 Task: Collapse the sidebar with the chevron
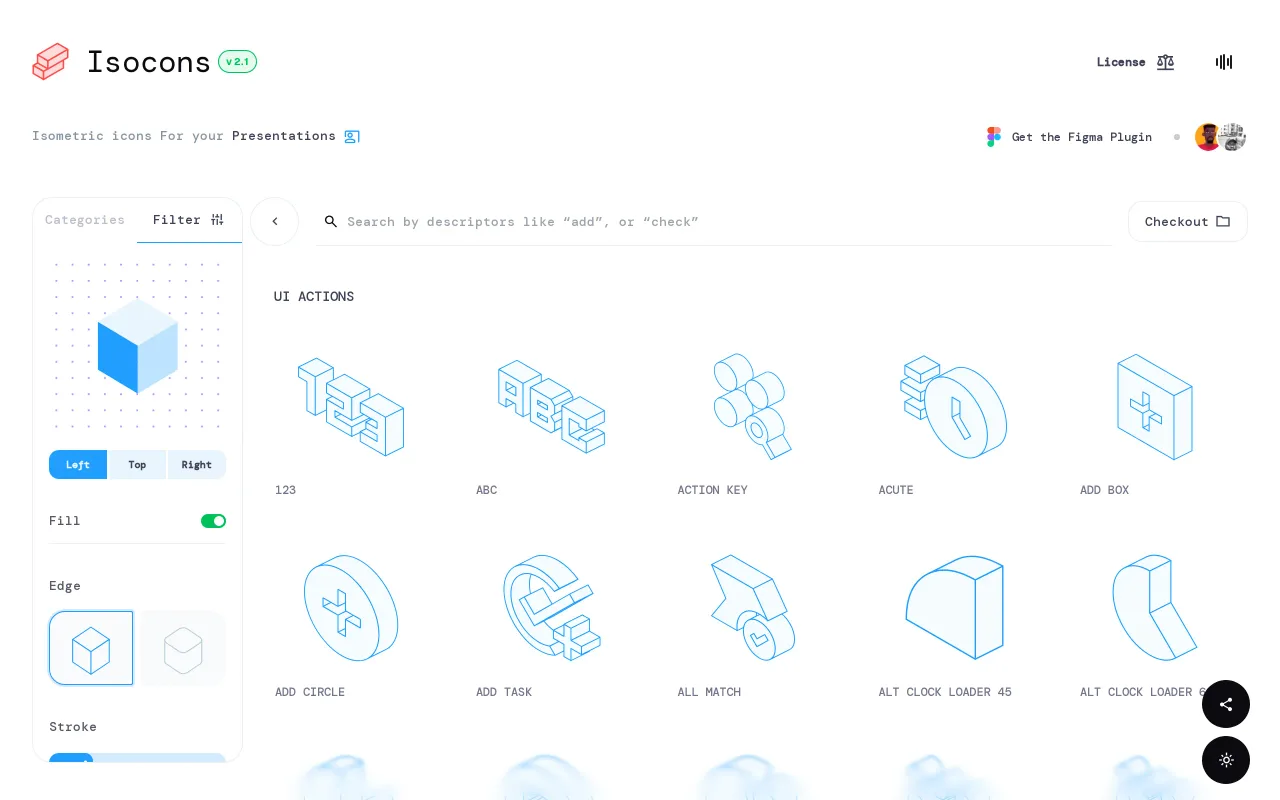click(275, 222)
